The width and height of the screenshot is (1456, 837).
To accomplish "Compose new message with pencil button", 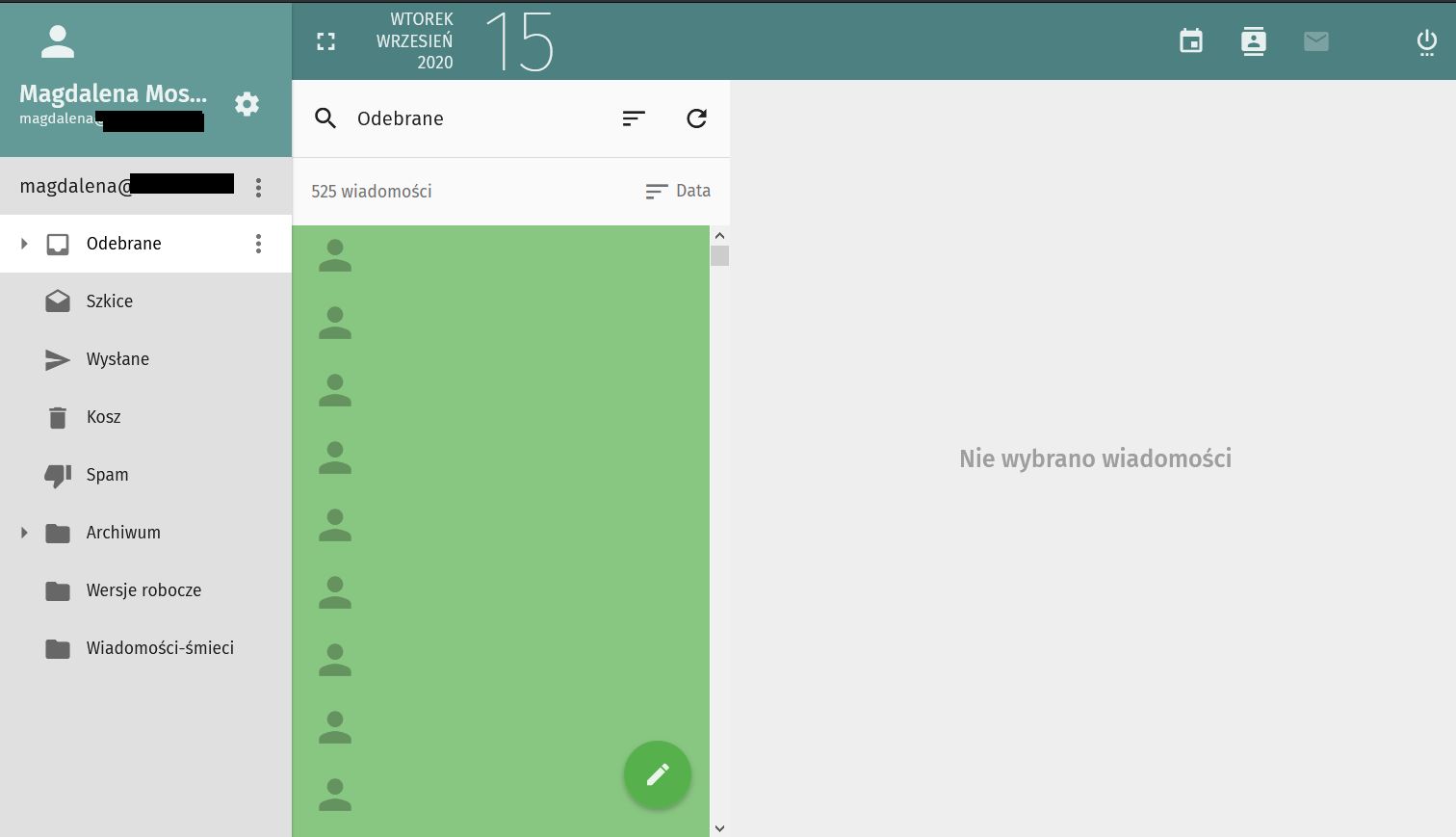I will pyautogui.click(x=657, y=774).
